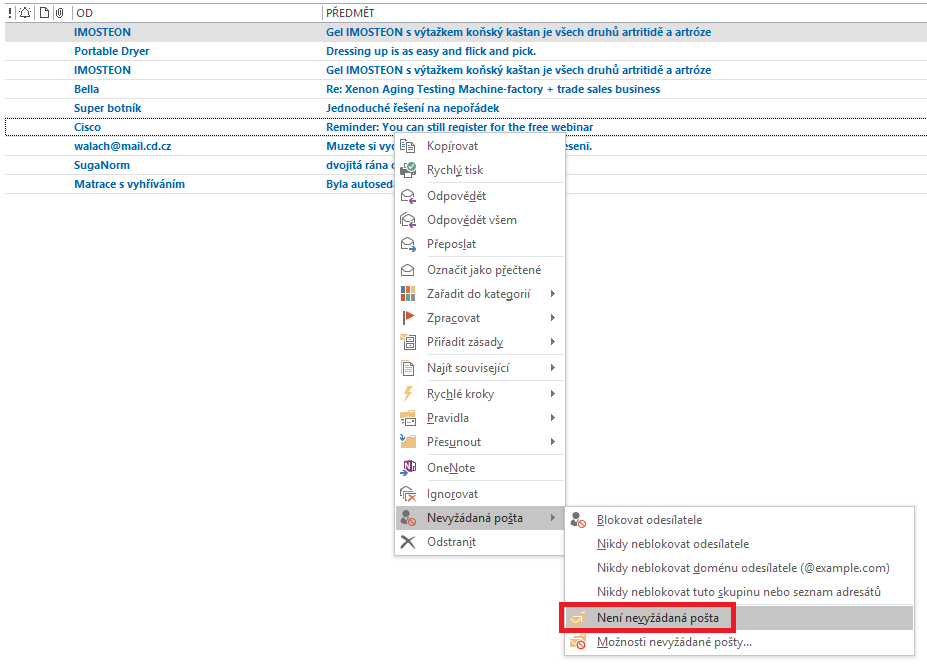This screenshot has height=664, width=927.
Task: Click the OneNote icon in menu
Action: tap(408, 468)
